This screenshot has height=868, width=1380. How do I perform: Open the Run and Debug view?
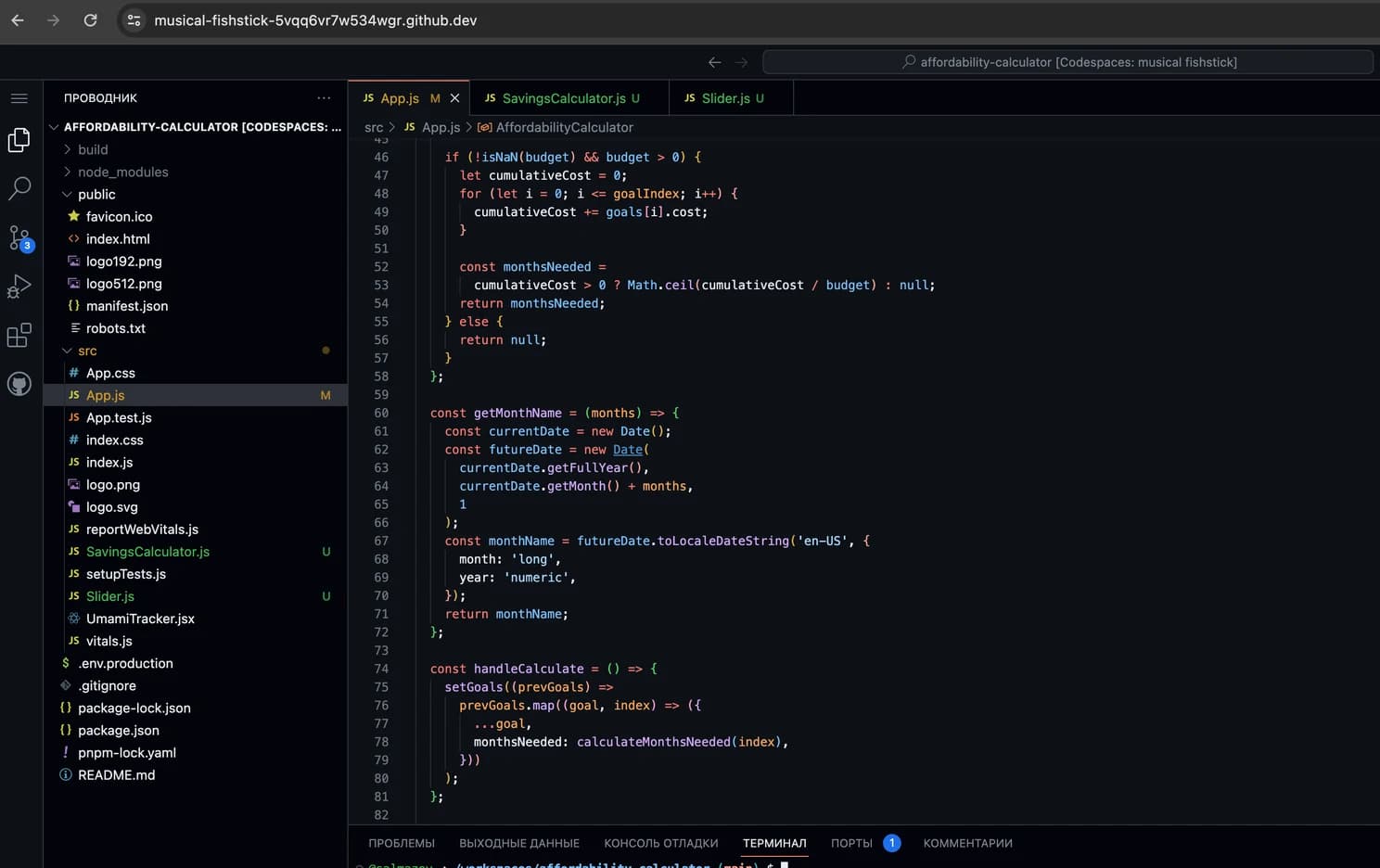19,287
